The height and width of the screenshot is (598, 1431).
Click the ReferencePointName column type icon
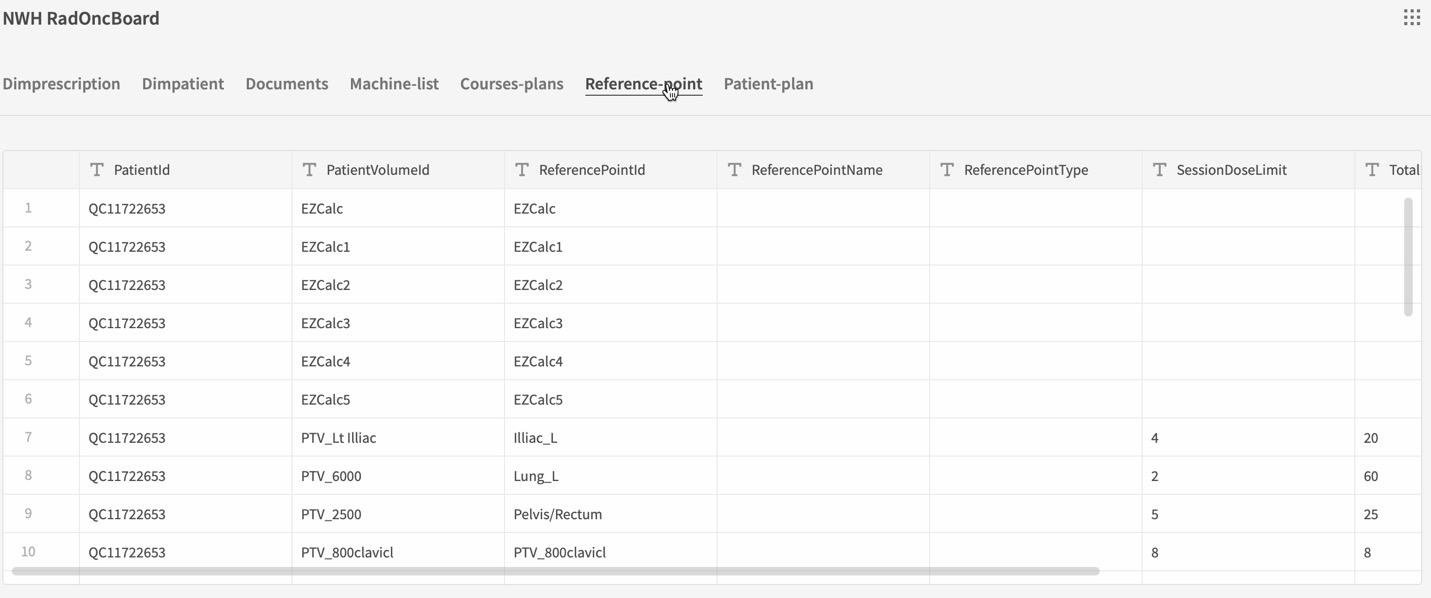(x=735, y=170)
